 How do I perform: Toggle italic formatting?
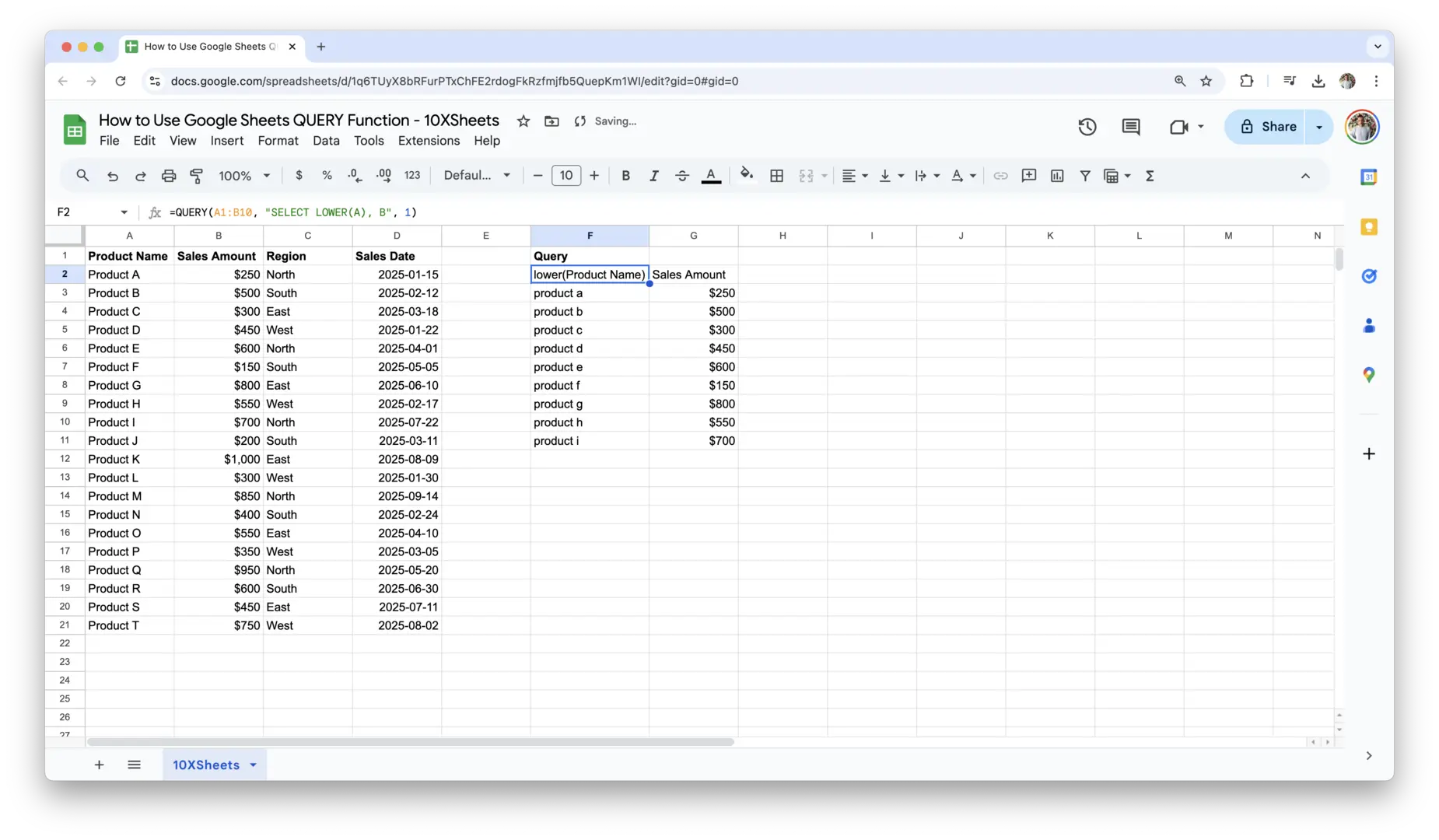click(x=653, y=176)
